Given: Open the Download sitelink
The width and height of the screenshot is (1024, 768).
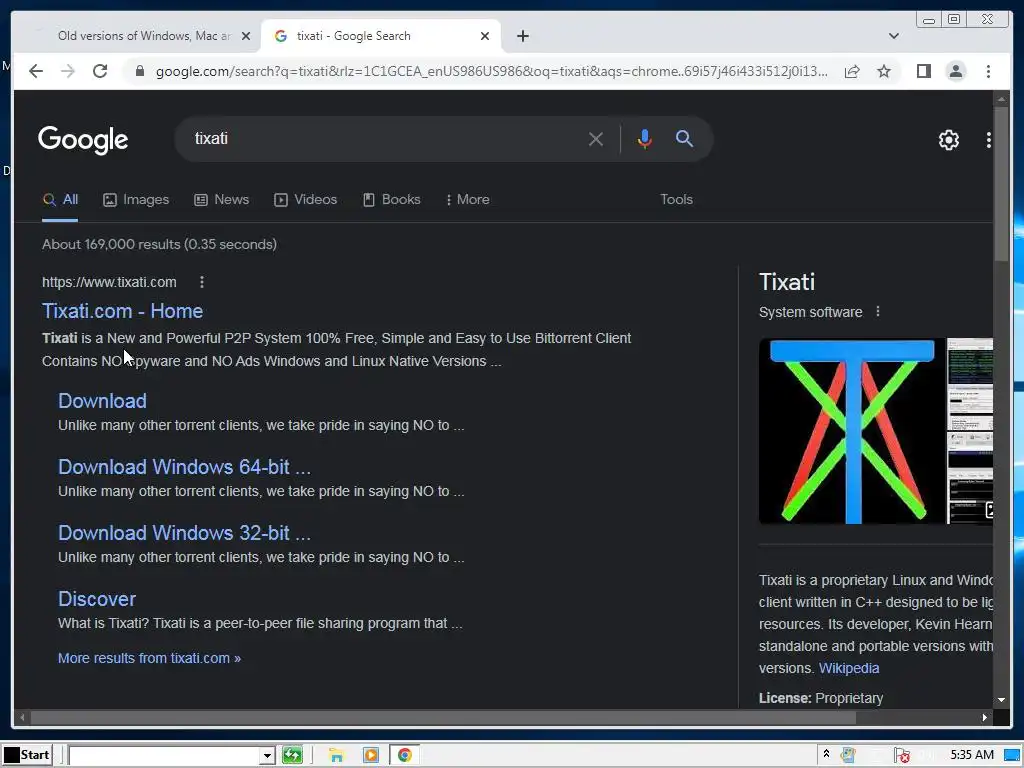Looking at the screenshot, I should (x=102, y=401).
